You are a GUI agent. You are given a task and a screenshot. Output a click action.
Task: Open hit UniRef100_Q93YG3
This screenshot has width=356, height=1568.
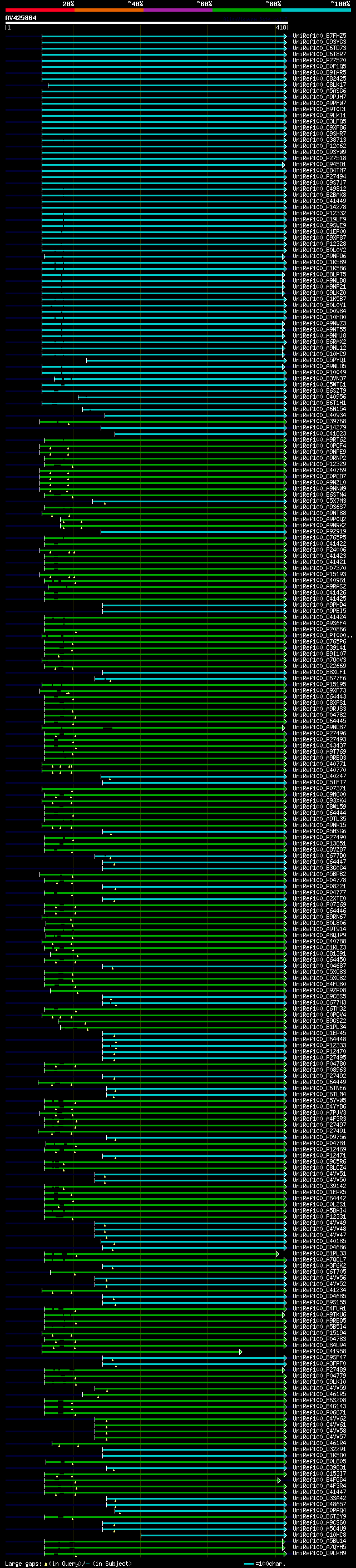(x=319, y=42)
